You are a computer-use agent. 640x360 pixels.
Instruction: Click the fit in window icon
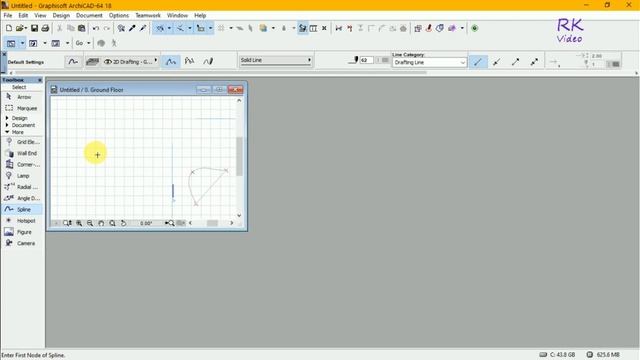(x=112, y=223)
